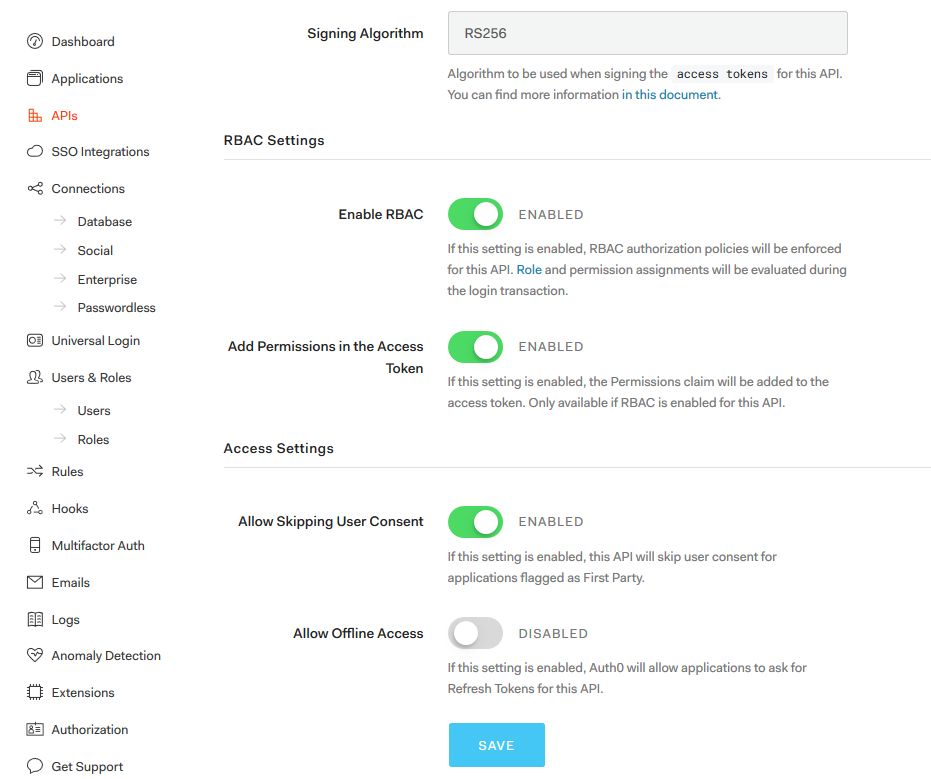931x779 pixels.
Task: Click the Multifactor Auth phone icon
Action: pos(35,546)
